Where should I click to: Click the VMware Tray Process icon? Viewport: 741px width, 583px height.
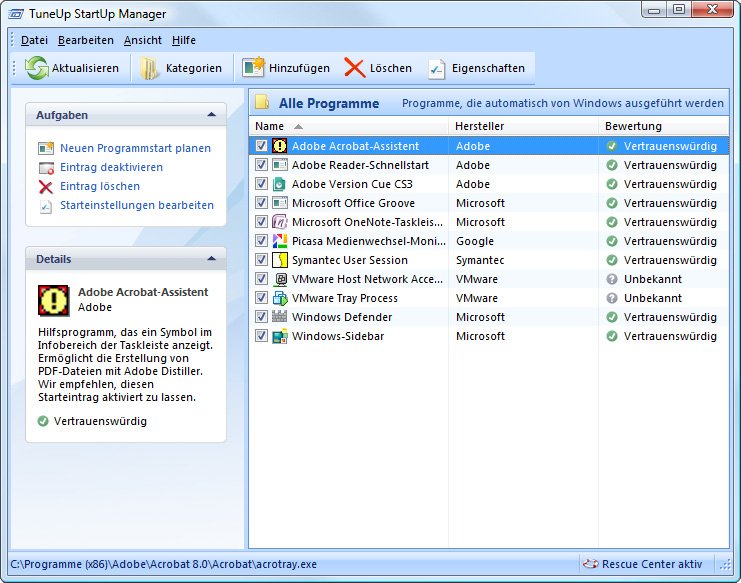pos(280,298)
